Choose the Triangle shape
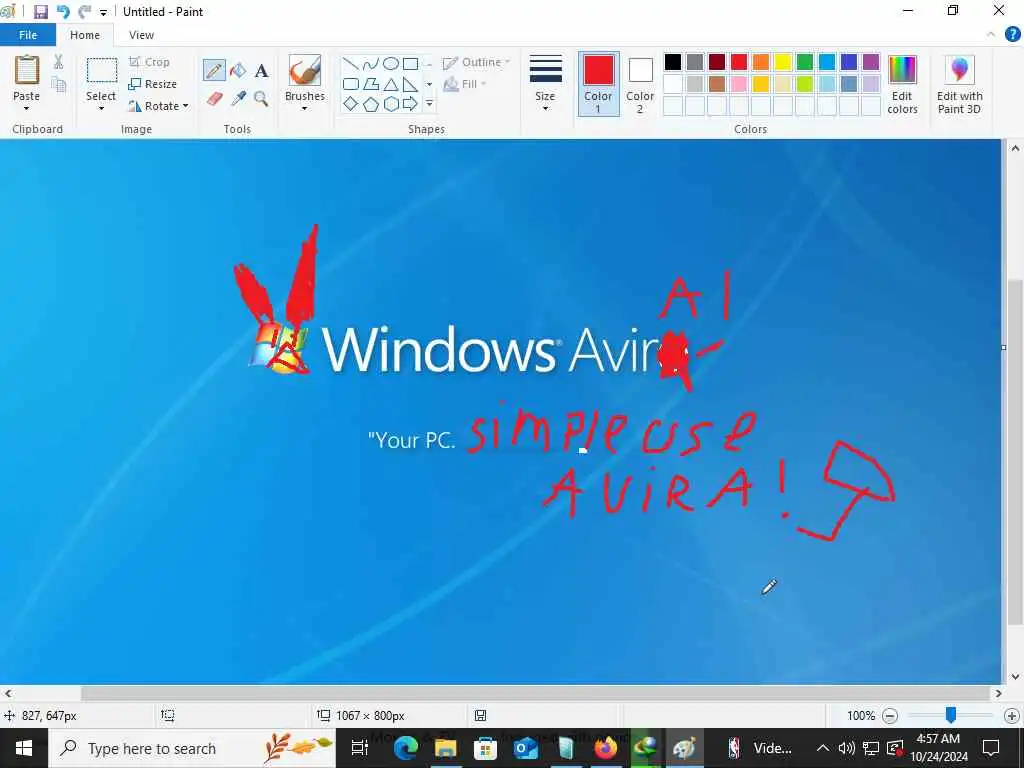 coord(391,84)
